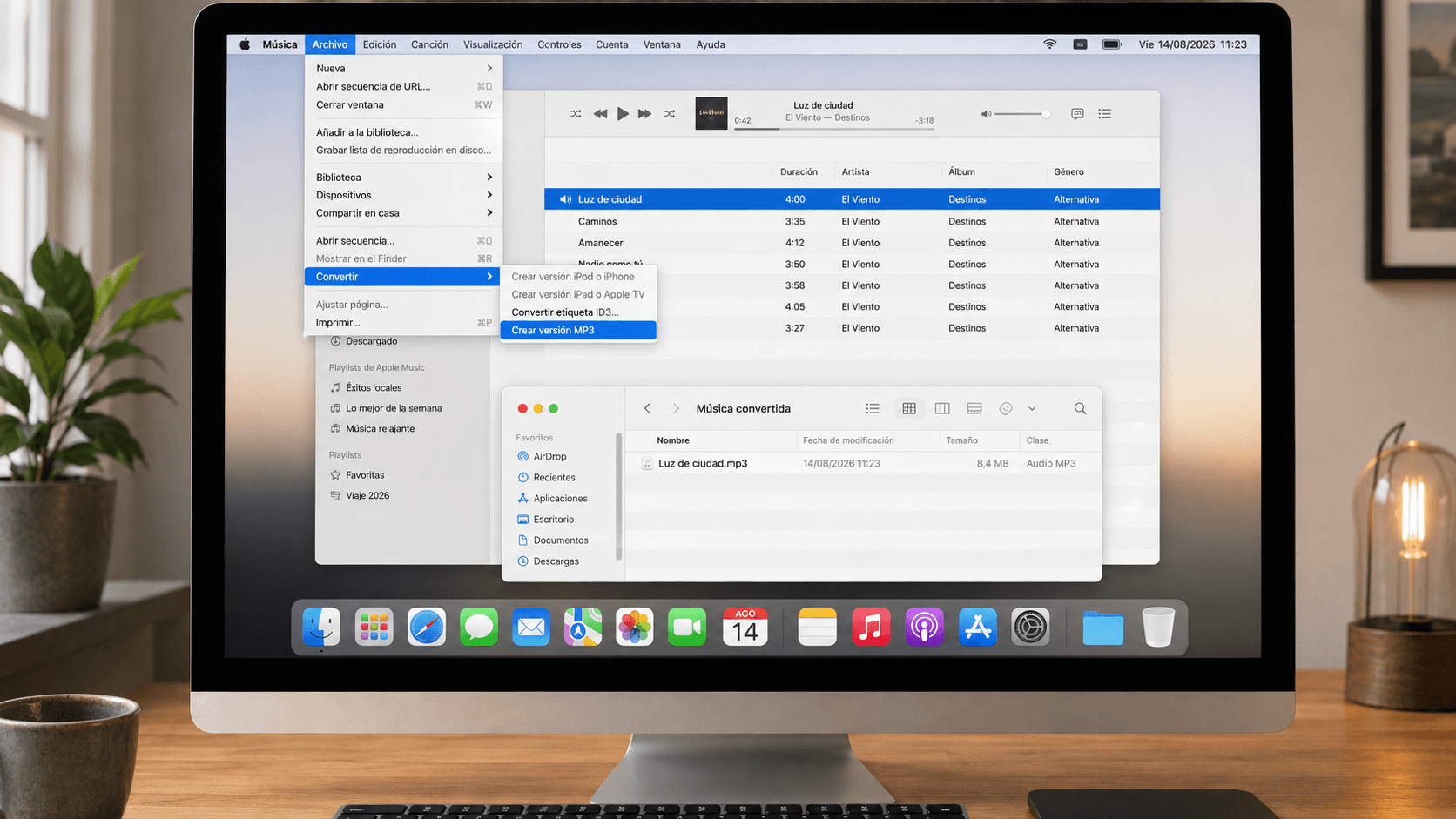Go back in the Finder window

coord(647,408)
